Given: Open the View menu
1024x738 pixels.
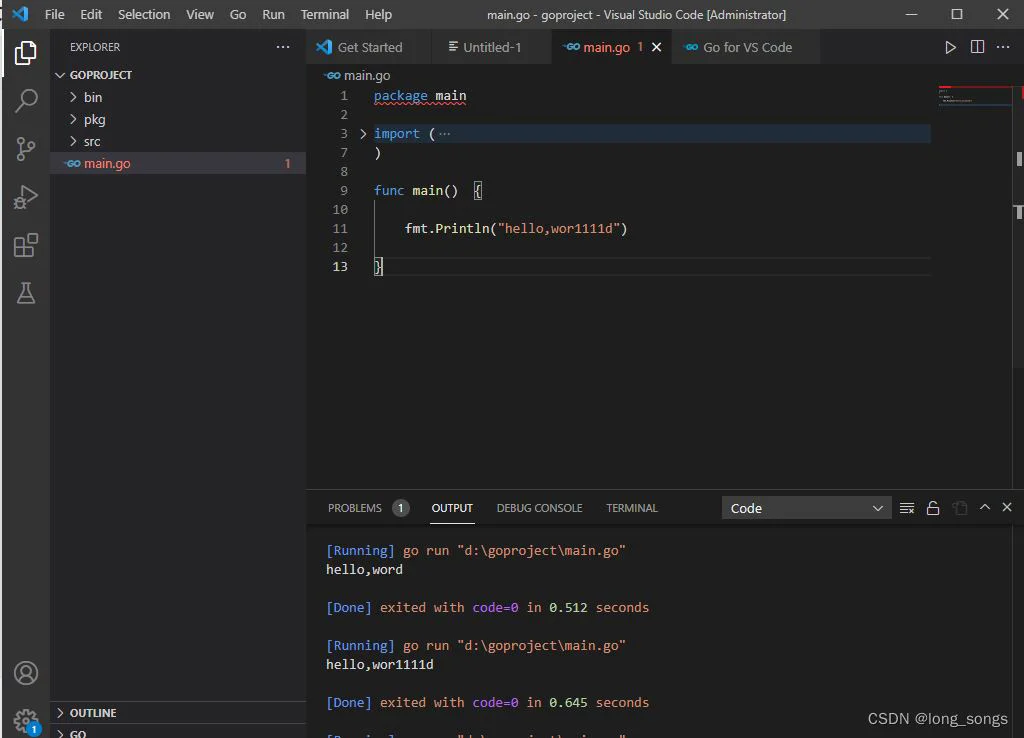Looking at the screenshot, I should click(200, 14).
